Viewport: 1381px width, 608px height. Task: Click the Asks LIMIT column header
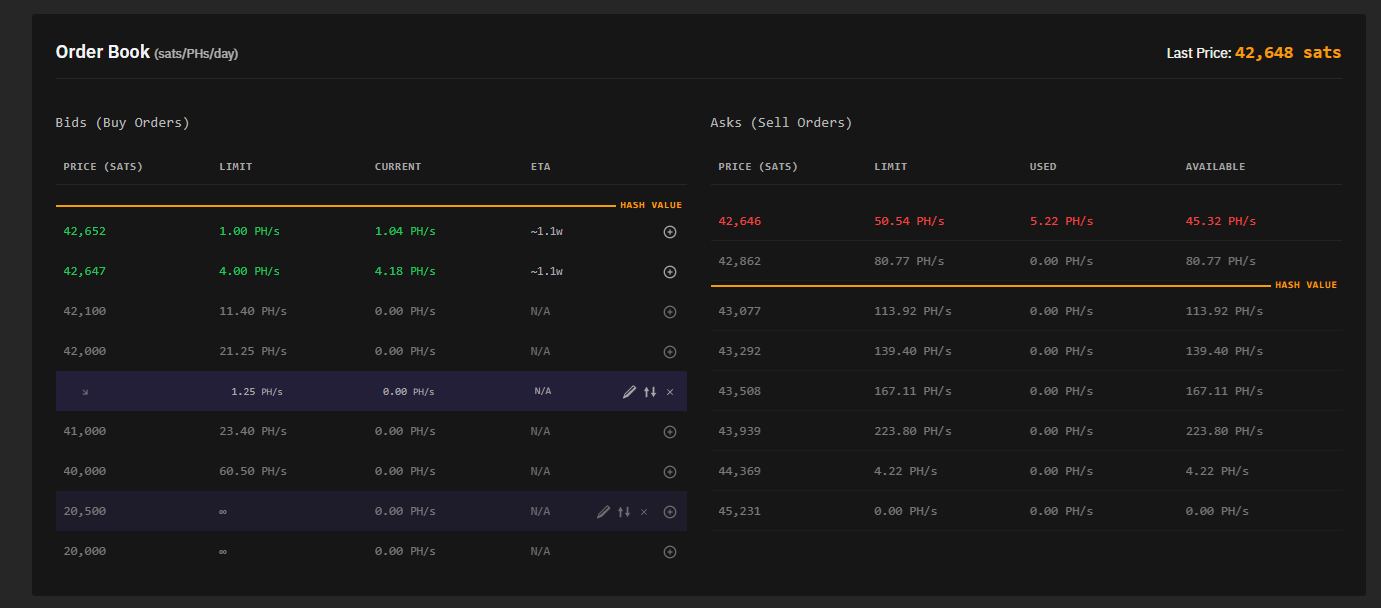click(x=890, y=167)
